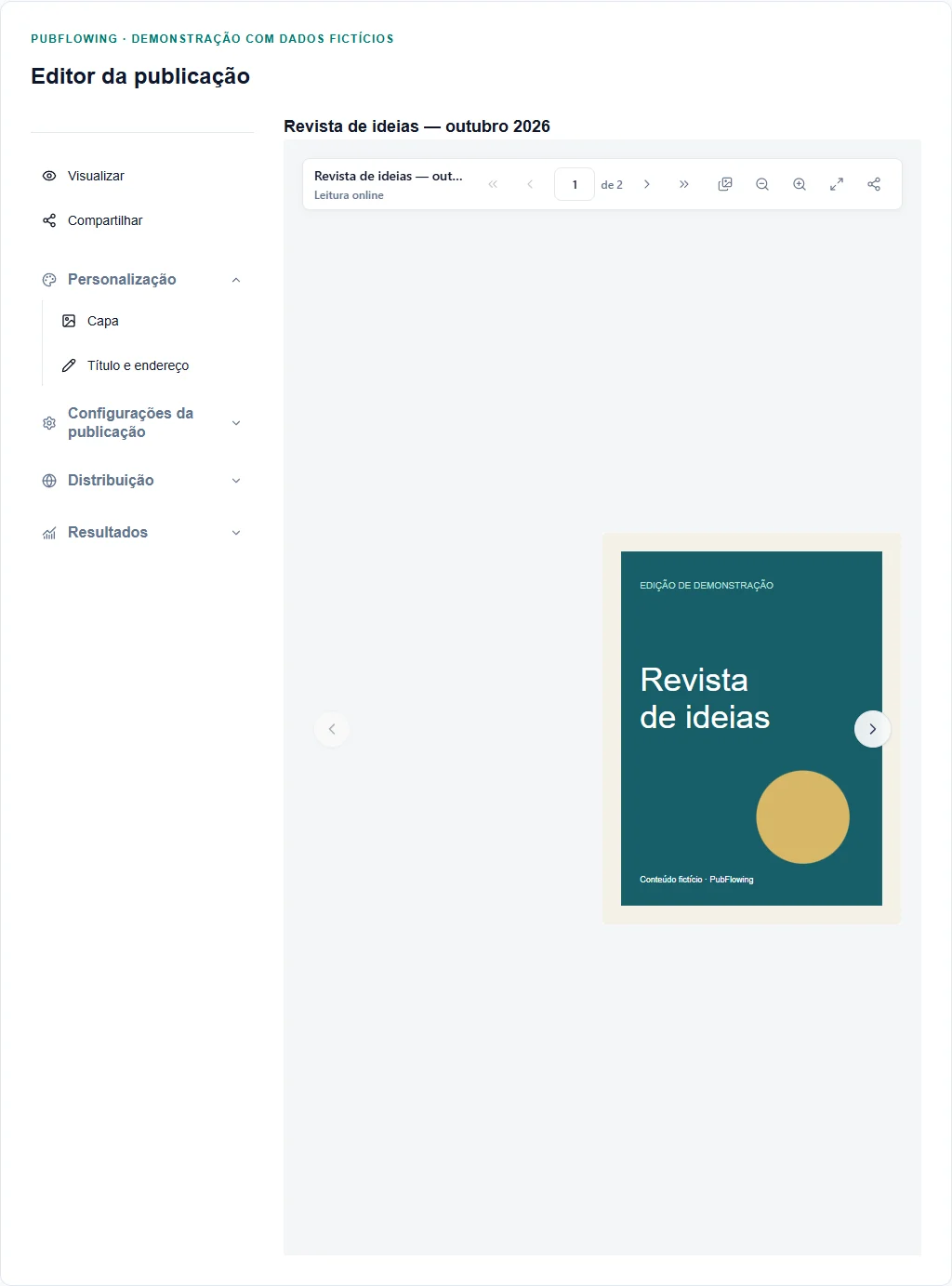The height and width of the screenshot is (1286, 952).
Task: Click the eye icon beside Visualizar
Action: (x=49, y=176)
